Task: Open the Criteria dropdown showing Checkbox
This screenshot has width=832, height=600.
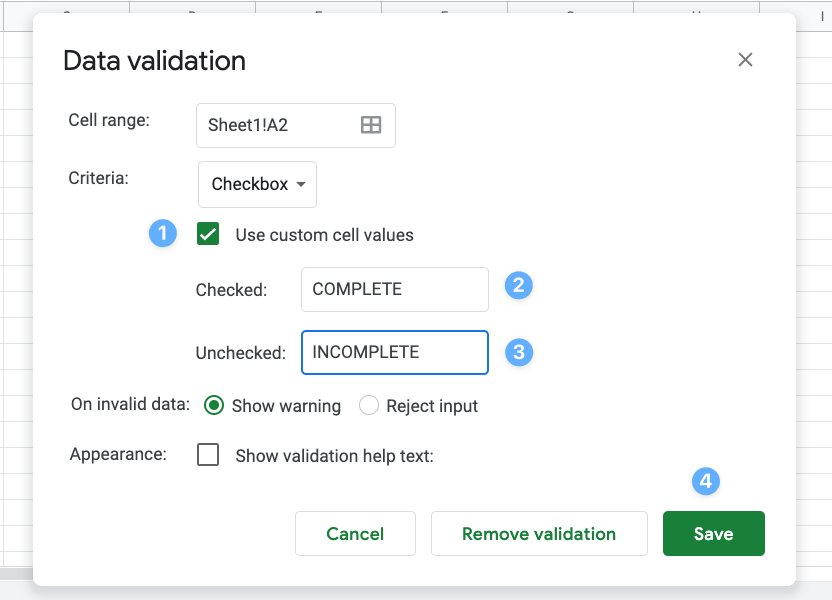Action: coord(257,184)
